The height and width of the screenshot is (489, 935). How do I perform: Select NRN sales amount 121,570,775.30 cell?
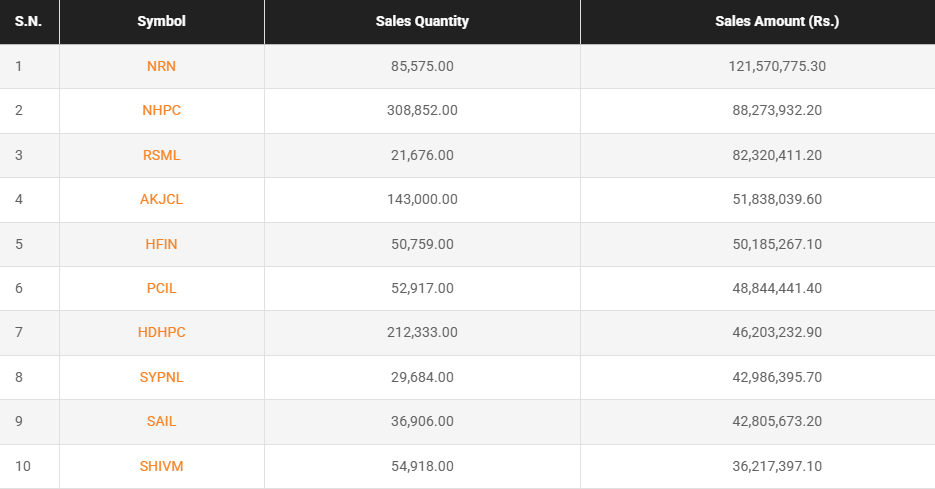[777, 66]
